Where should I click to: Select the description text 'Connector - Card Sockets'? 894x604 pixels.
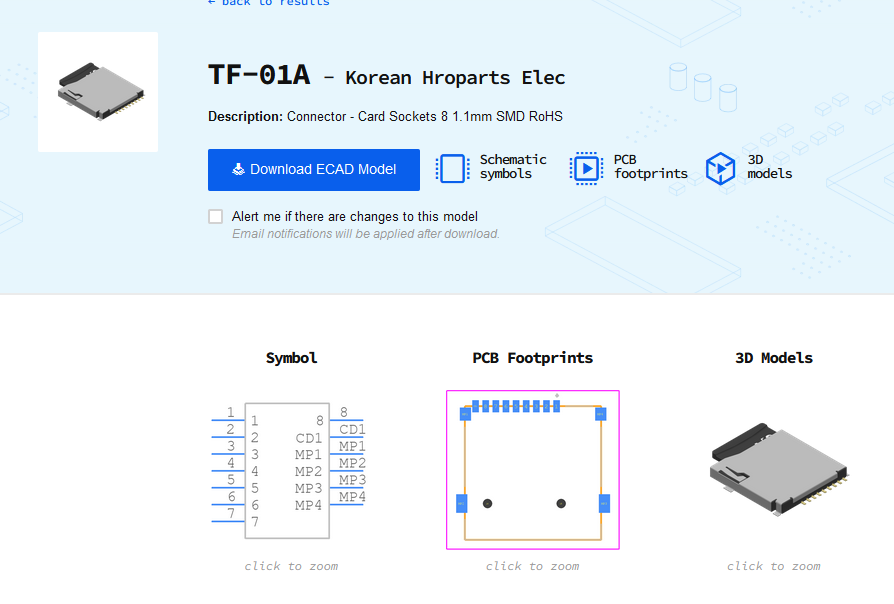361,116
